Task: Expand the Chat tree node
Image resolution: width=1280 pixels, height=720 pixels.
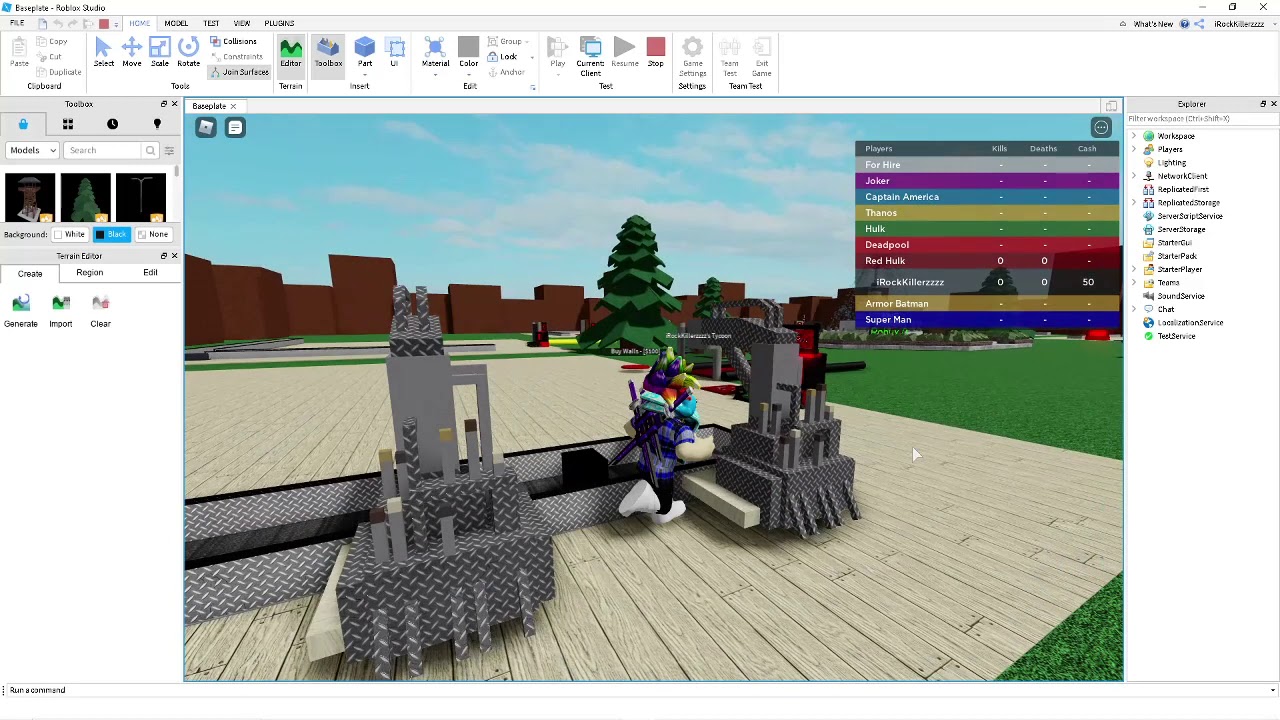Action: (x=1134, y=310)
